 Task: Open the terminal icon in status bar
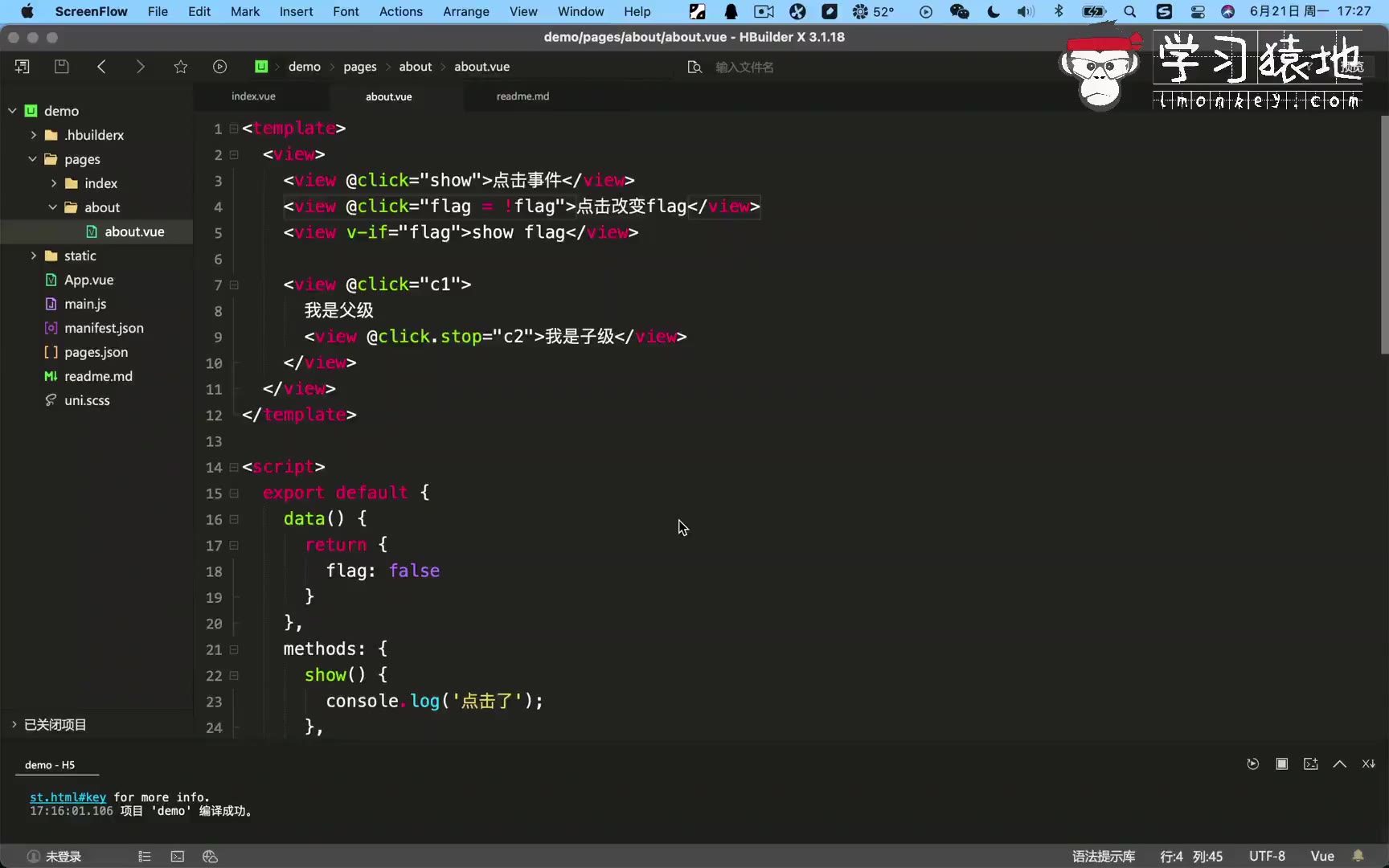[x=178, y=857]
